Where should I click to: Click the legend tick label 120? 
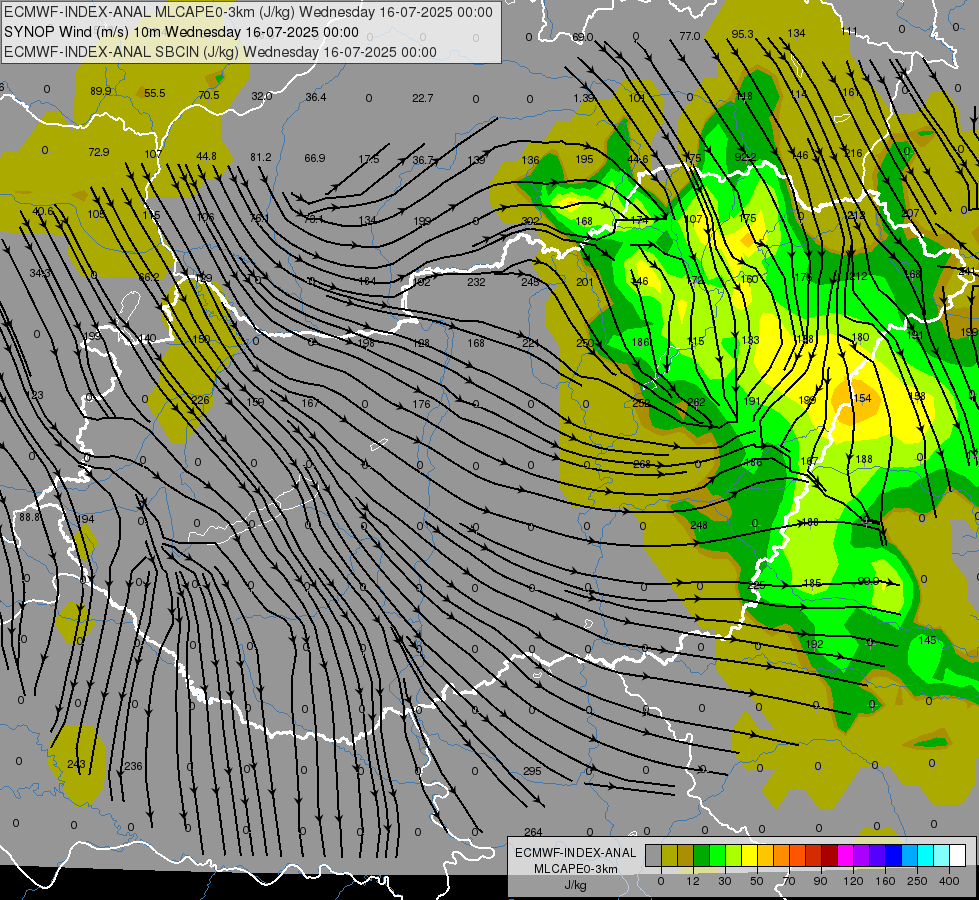point(853,881)
